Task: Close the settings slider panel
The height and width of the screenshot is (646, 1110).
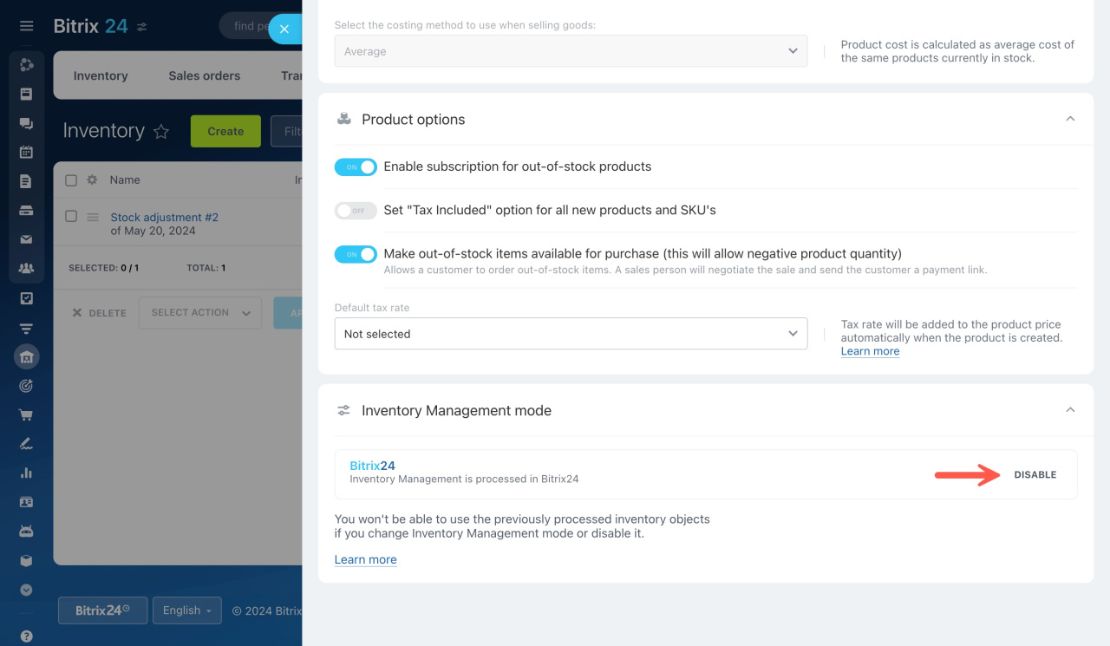Action: point(285,29)
